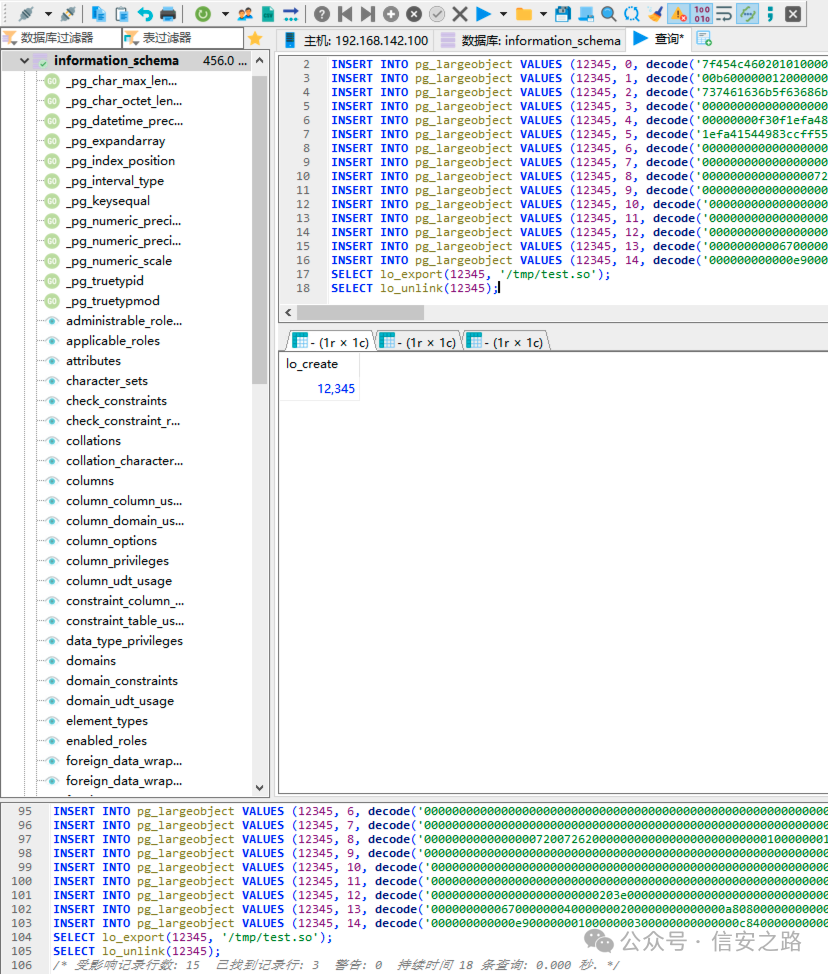The width and height of the screenshot is (828, 974).
Task: Select the 查询* query tab
Action: (x=658, y=39)
